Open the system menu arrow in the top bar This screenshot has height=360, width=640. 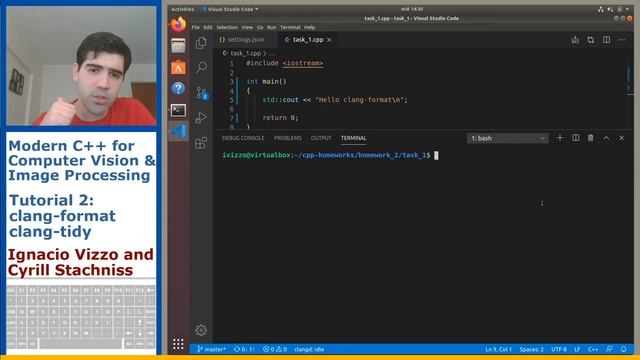[x=627, y=9]
